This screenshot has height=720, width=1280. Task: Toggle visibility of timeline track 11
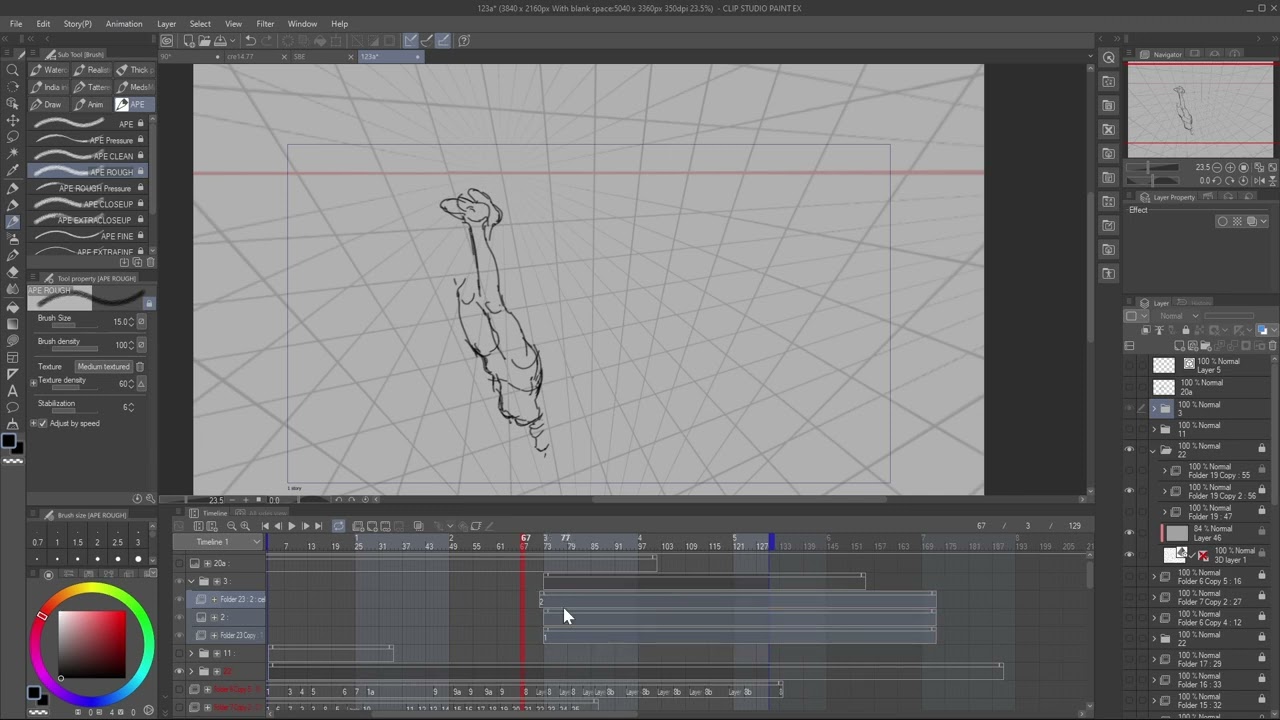(x=180, y=653)
